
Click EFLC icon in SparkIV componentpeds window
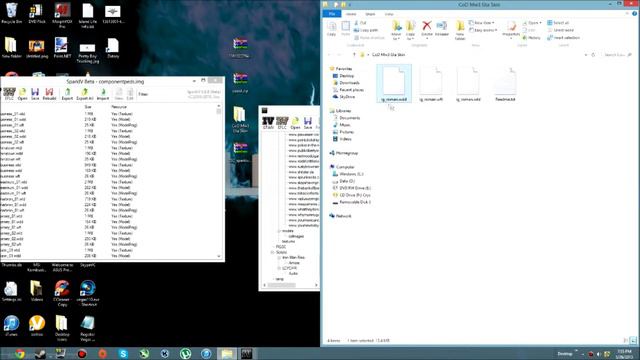(9, 94)
